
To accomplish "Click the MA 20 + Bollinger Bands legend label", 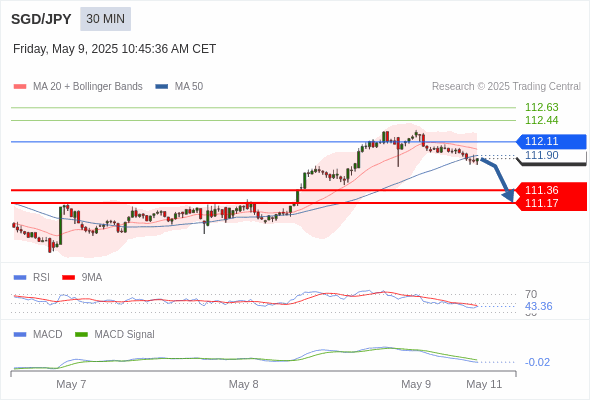I will point(88,87).
